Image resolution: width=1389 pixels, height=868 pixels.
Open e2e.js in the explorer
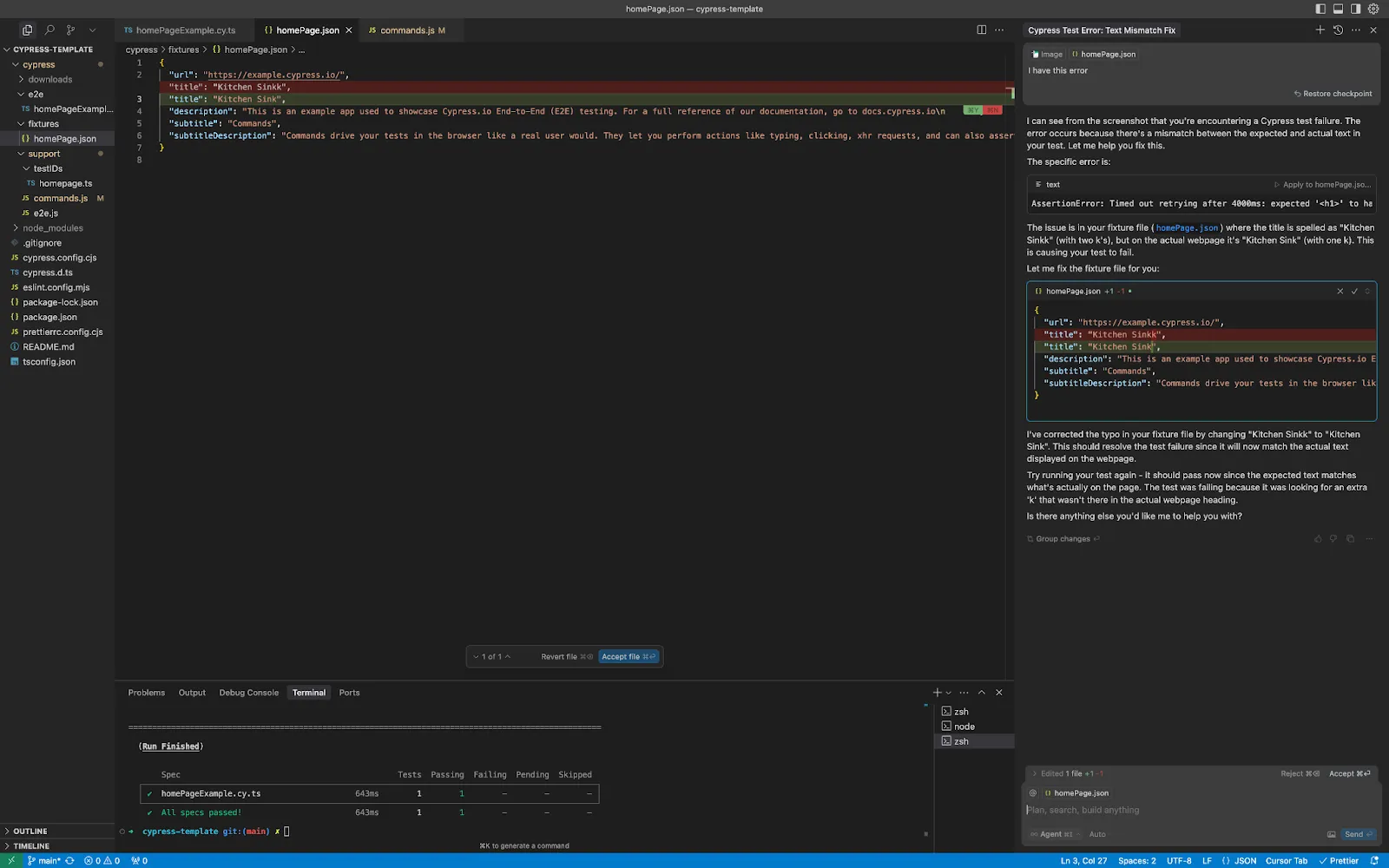click(x=45, y=214)
